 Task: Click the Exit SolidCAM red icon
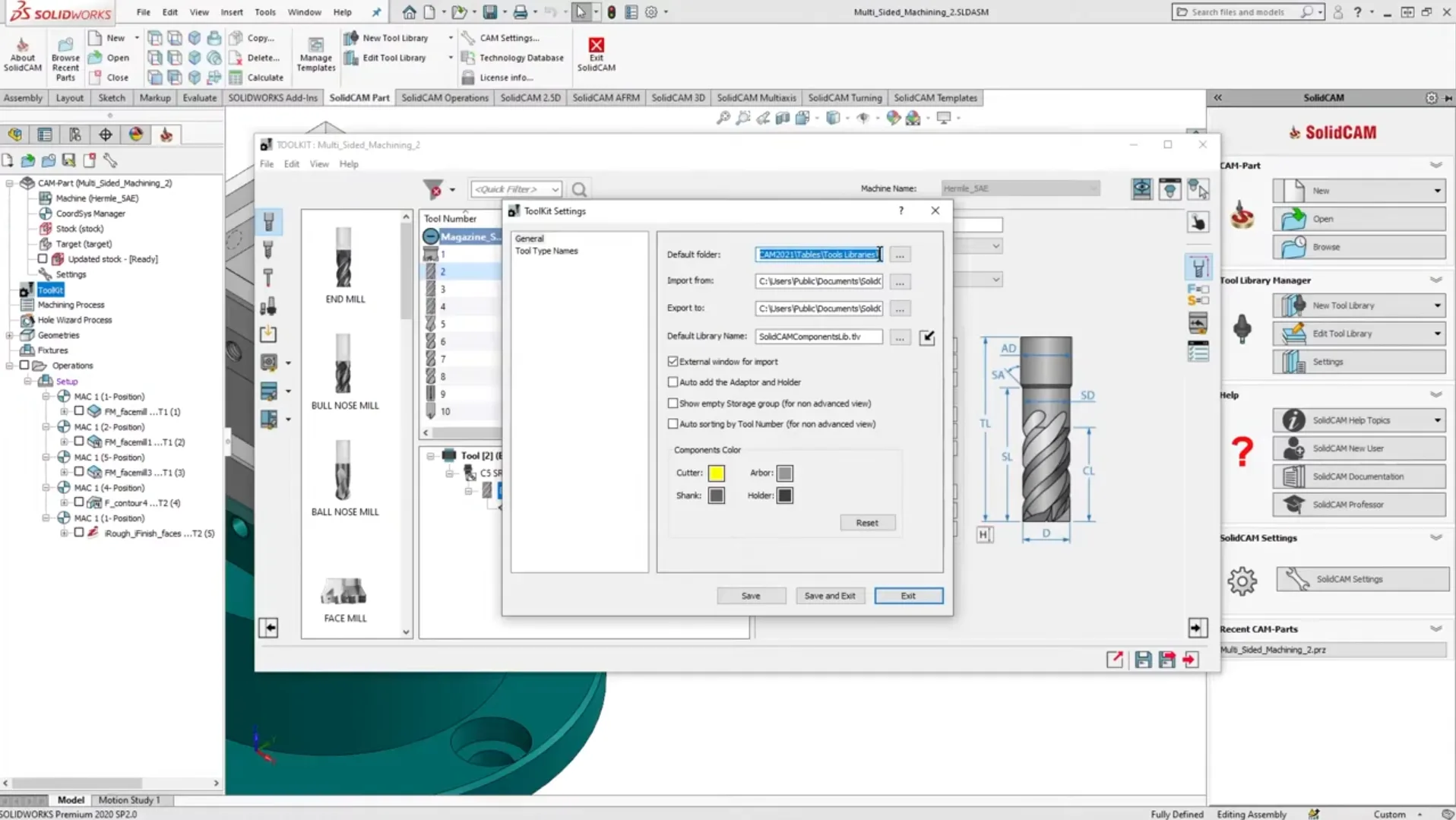click(x=596, y=46)
